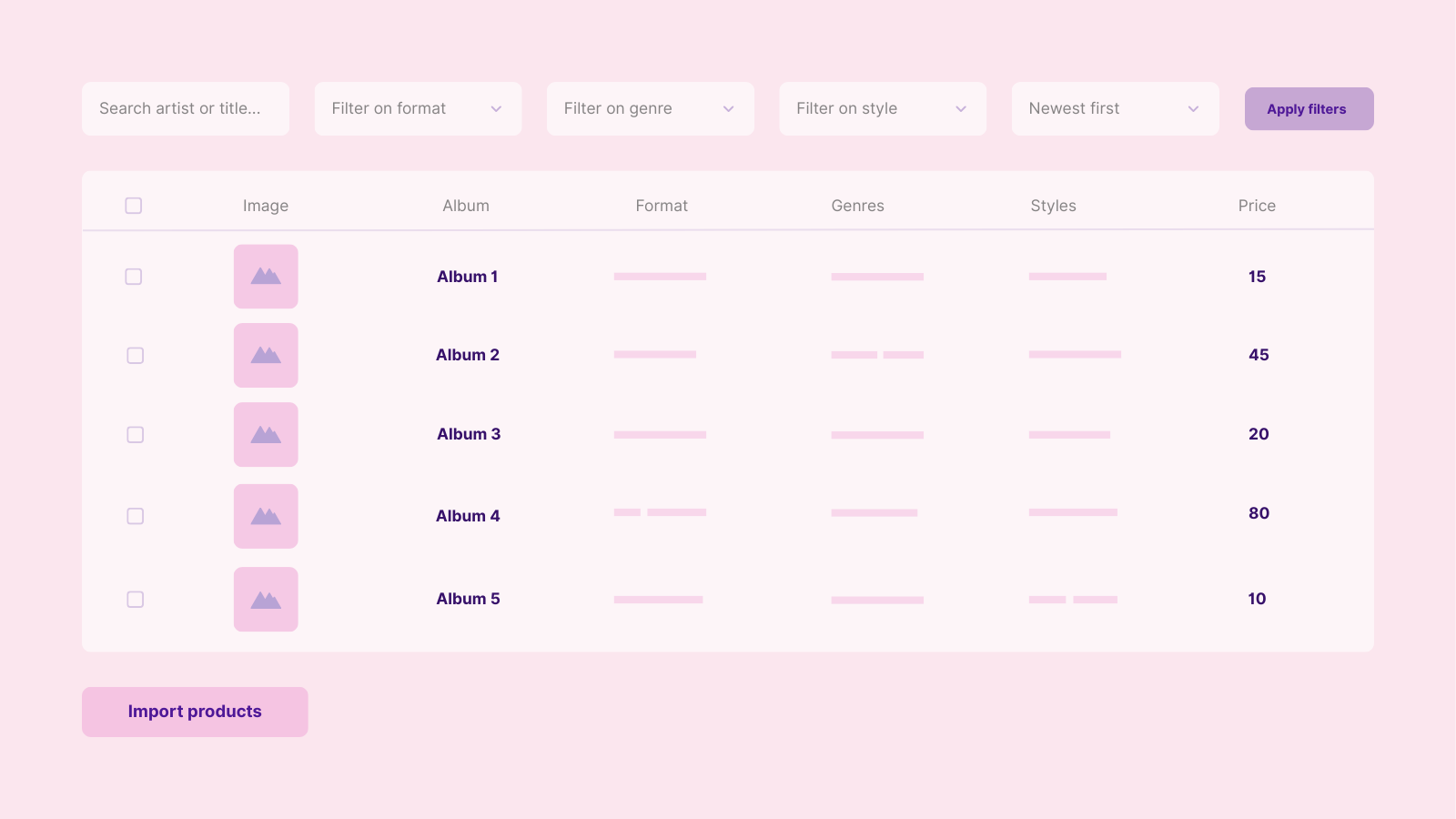The height and width of the screenshot is (819, 1456).
Task: Click the Album column header
Action: pos(466,206)
